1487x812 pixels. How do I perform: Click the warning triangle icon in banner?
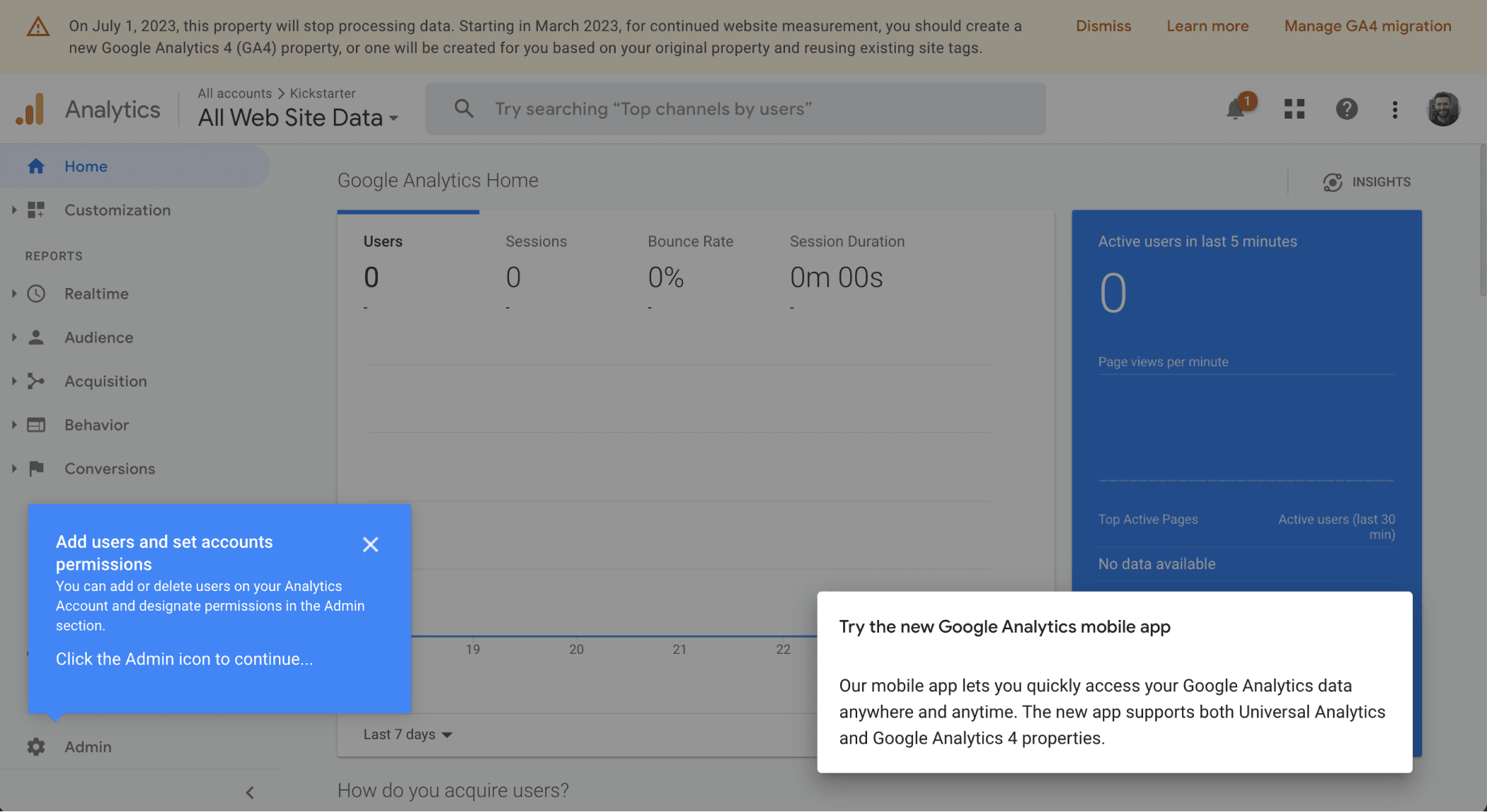pos(38,27)
